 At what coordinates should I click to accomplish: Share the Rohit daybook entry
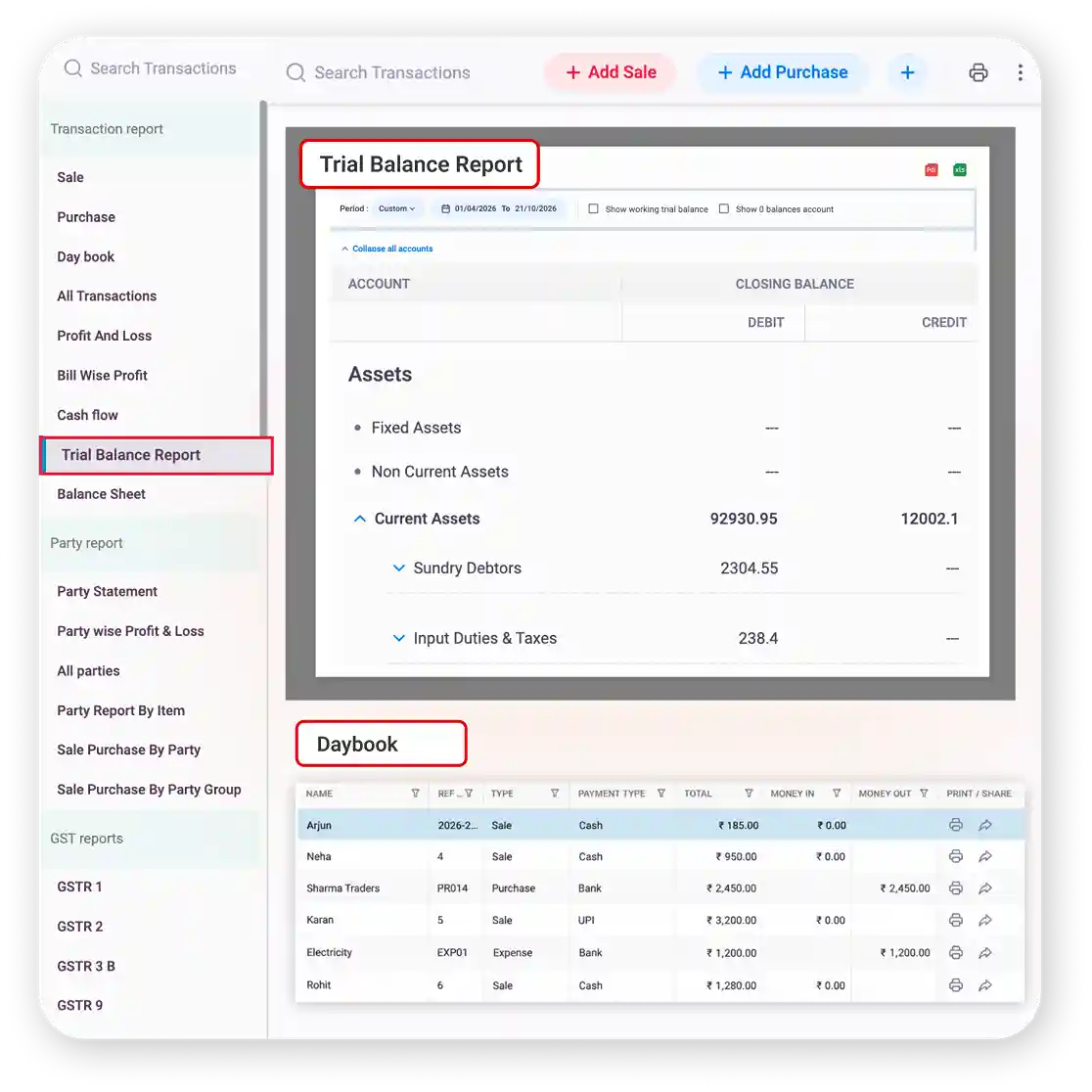pos(984,984)
